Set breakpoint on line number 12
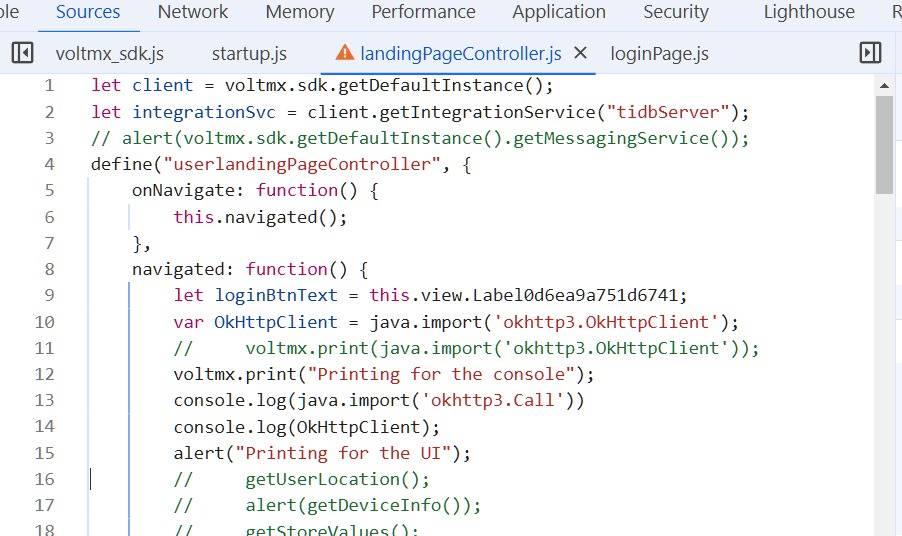The width and height of the screenshot is (902, 536). tap(44, 374)
